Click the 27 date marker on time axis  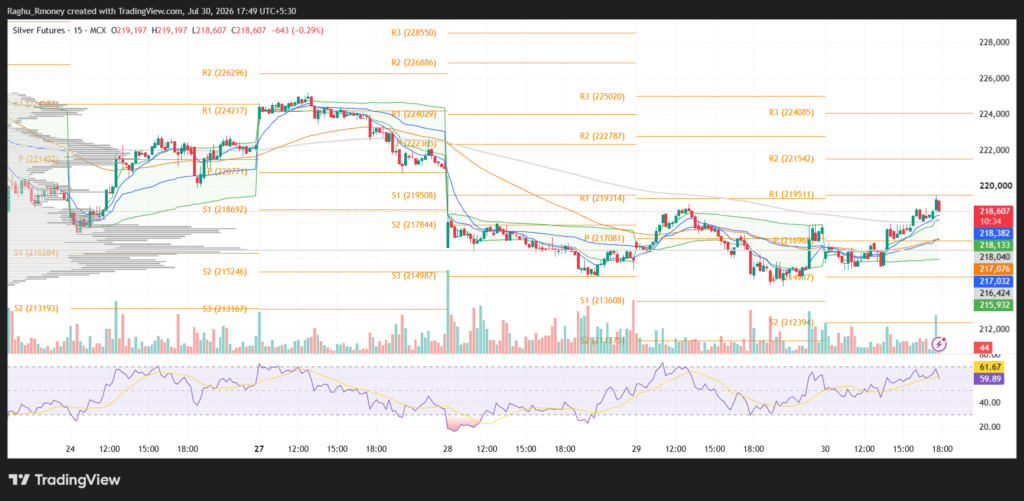[x=259, y=449]
